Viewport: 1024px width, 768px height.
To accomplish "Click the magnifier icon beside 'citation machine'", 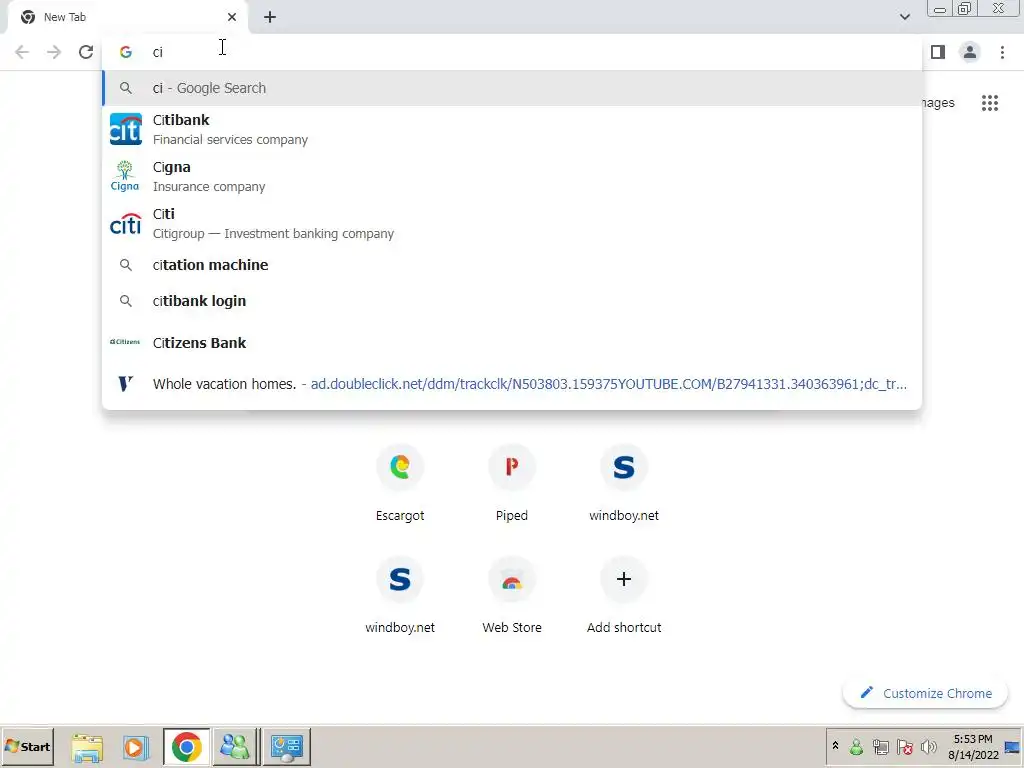I will coord(125,265).
